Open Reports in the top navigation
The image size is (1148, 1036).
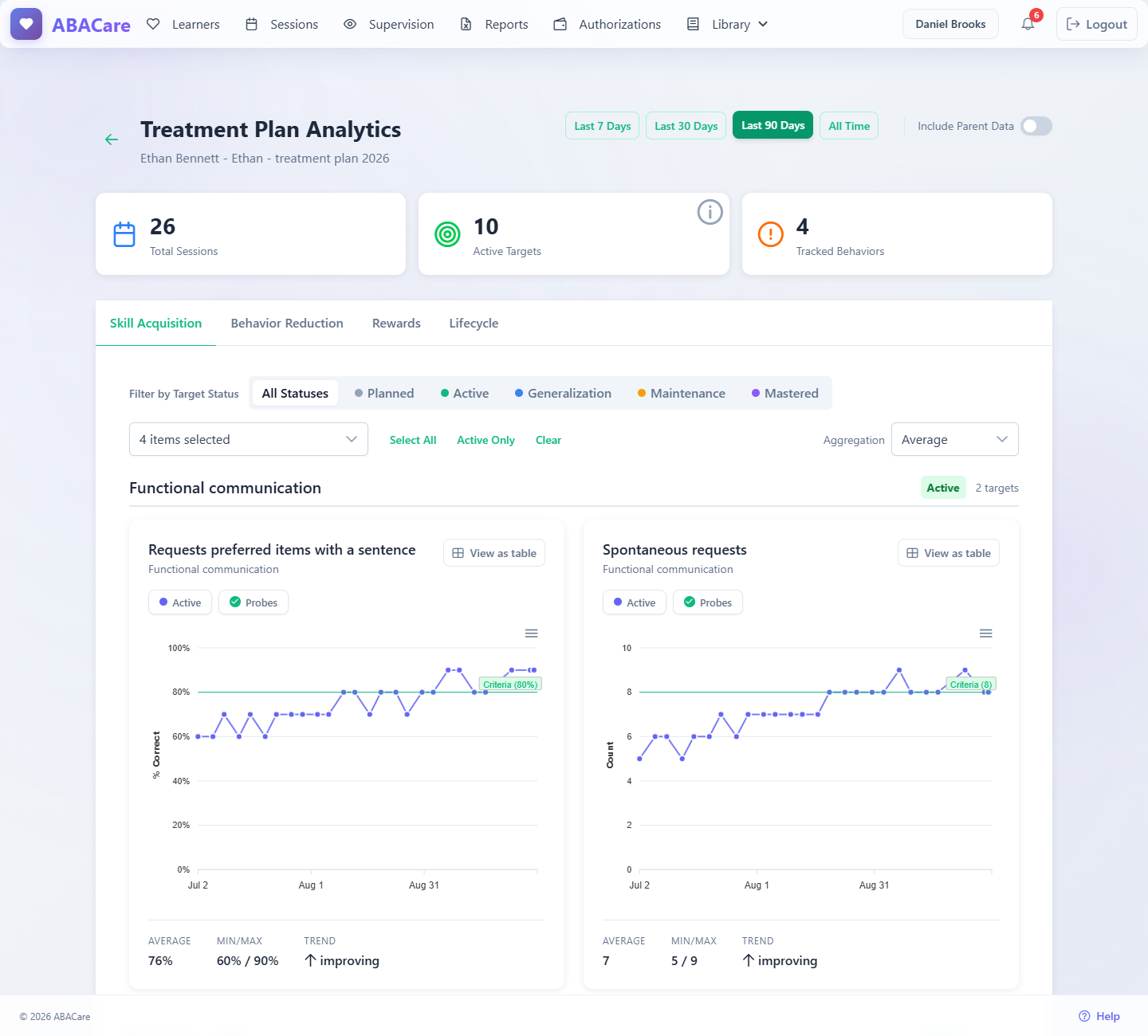(494, 24)
